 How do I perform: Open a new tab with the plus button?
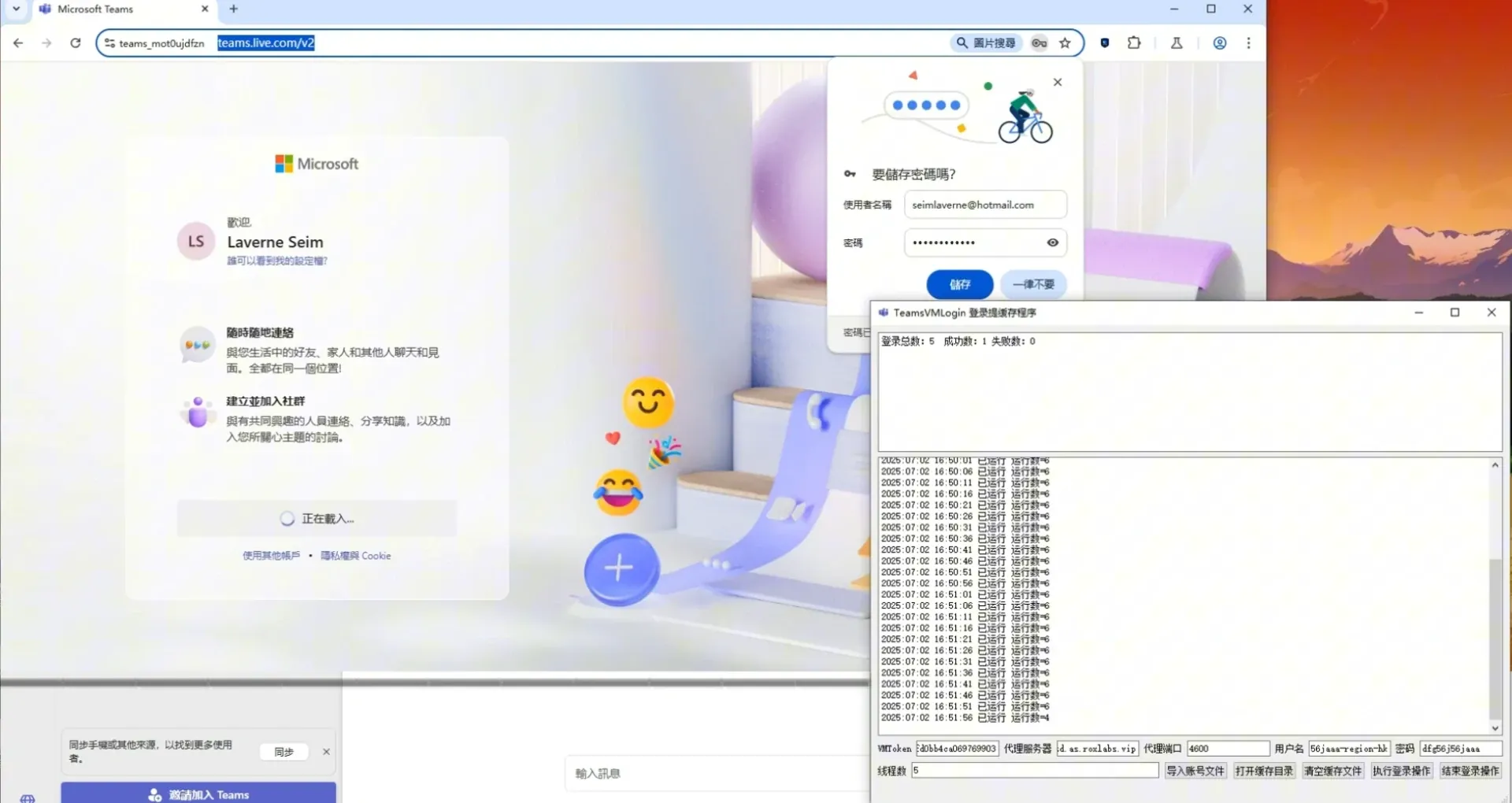pos(232,9)
